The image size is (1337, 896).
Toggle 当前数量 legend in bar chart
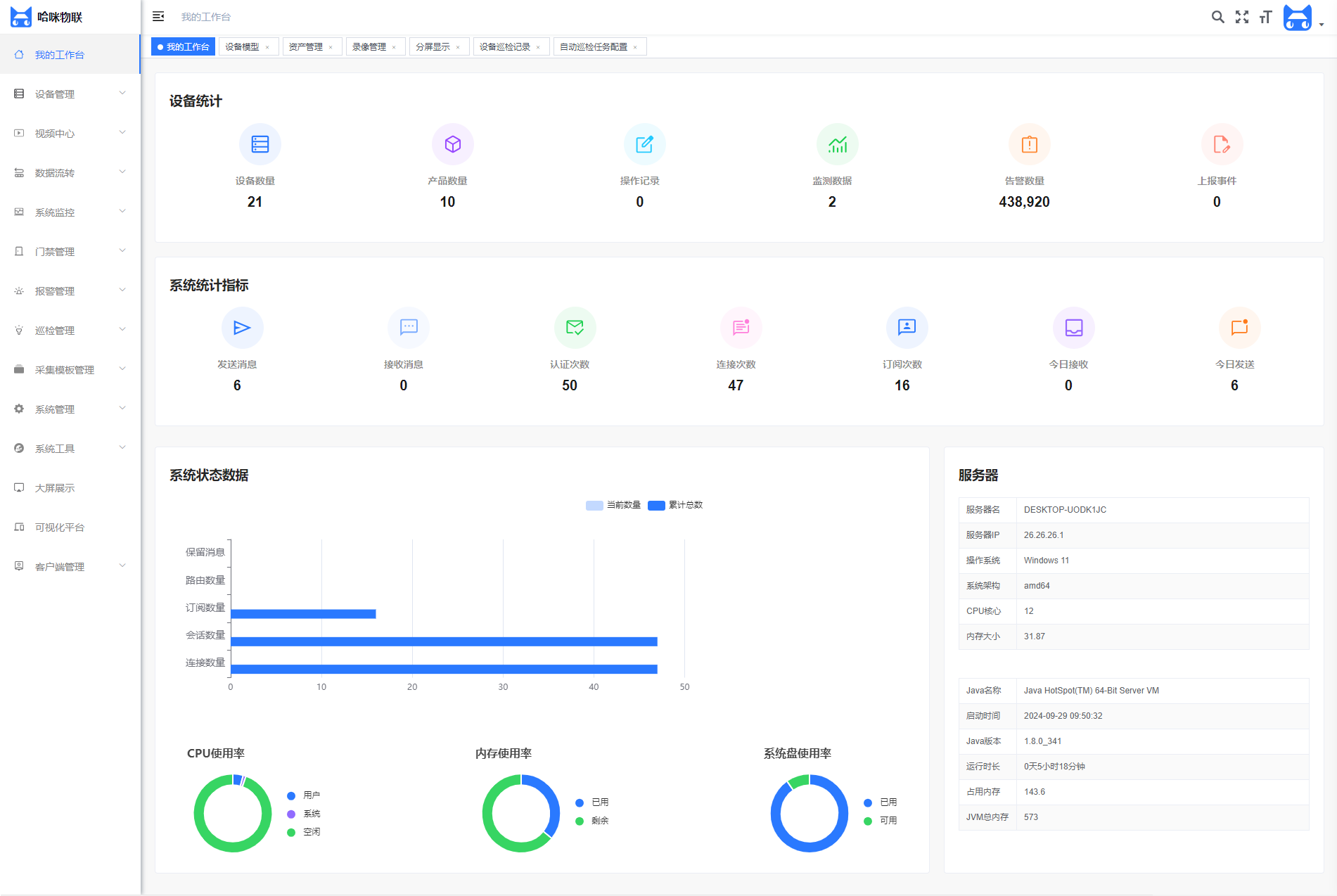pos(613,505)
